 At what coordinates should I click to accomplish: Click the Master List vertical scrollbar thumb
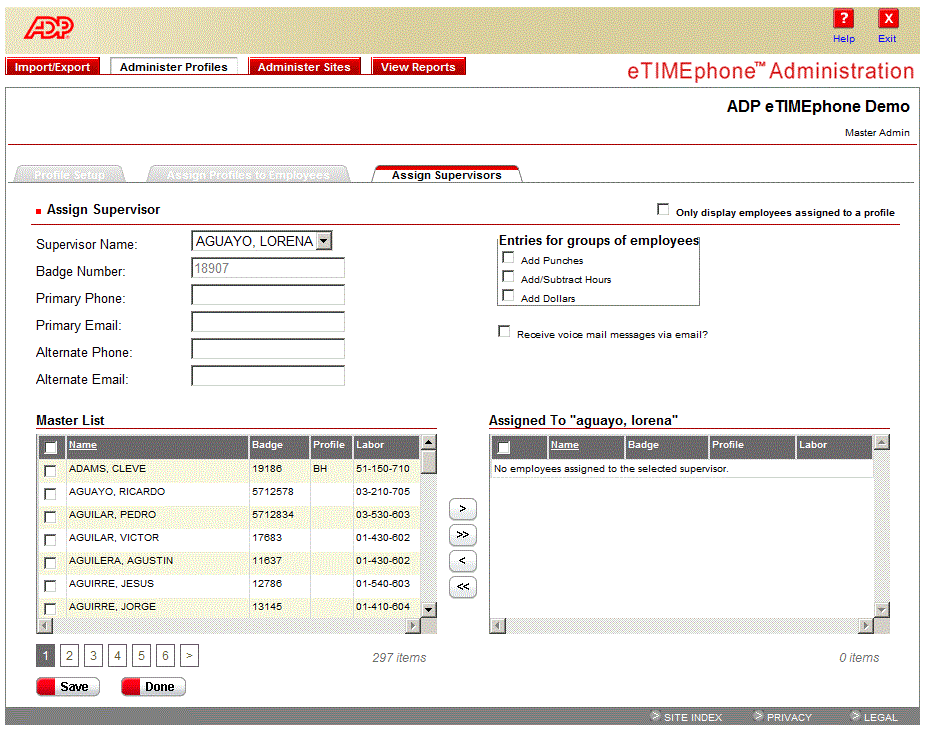click(x=429, y=461)
